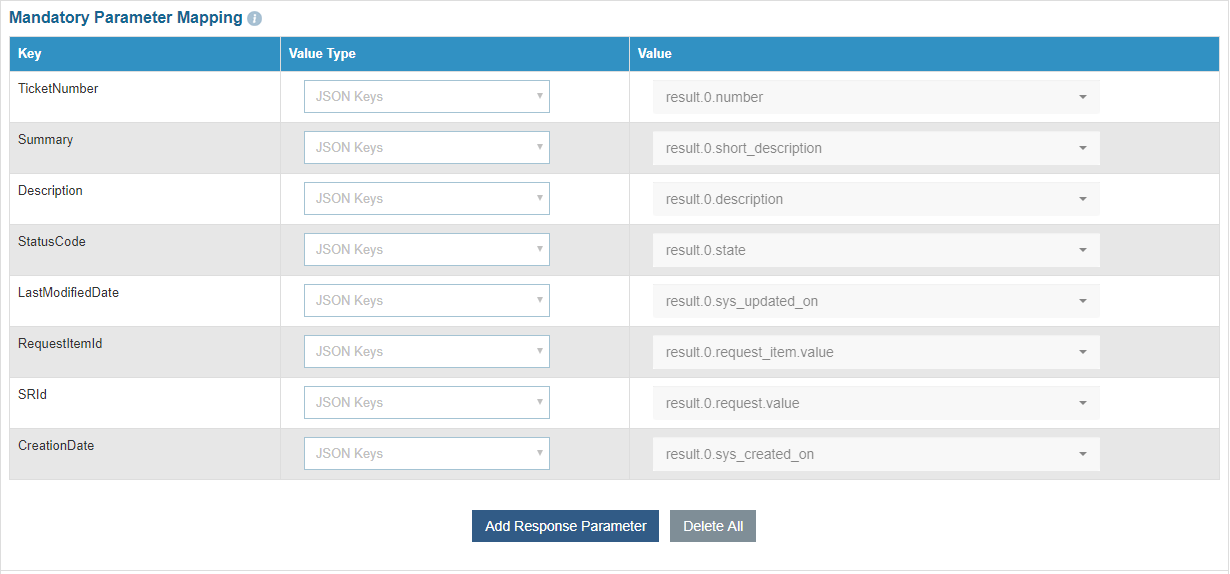Expand the result.0.sys_created_on value dropdown

coord(876,454)
